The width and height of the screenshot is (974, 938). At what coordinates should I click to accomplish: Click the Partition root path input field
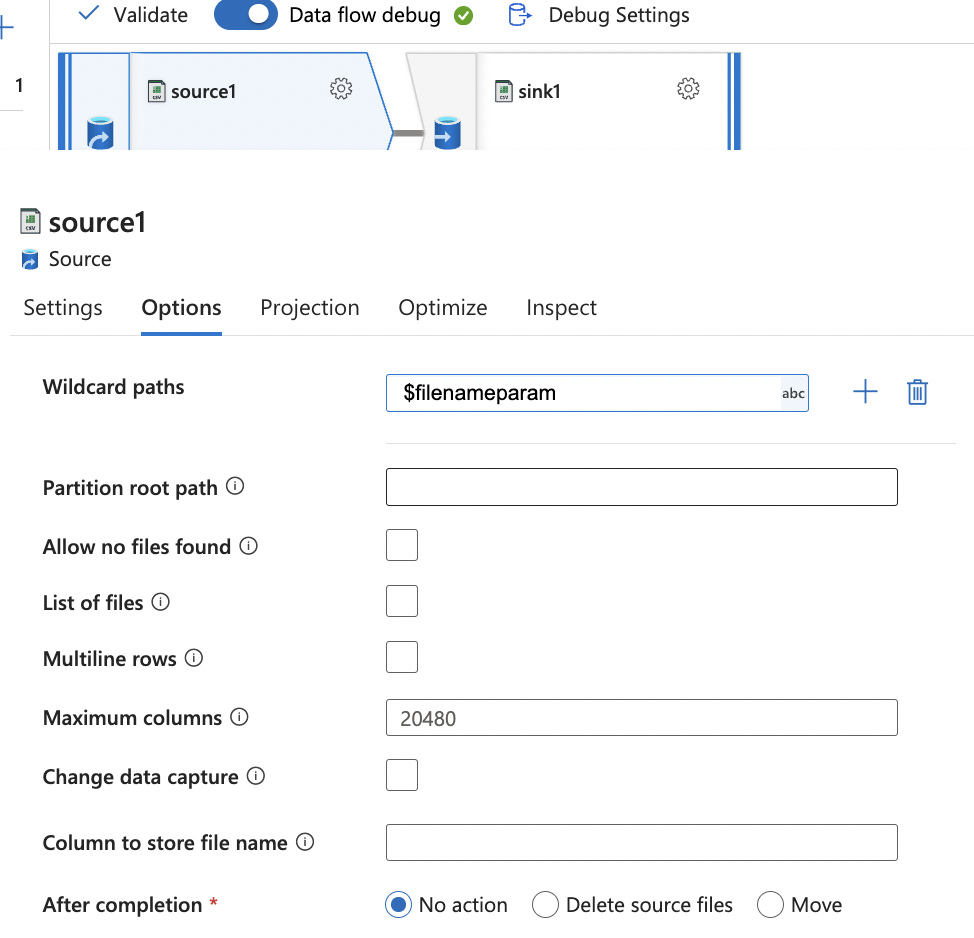(641, 487)
